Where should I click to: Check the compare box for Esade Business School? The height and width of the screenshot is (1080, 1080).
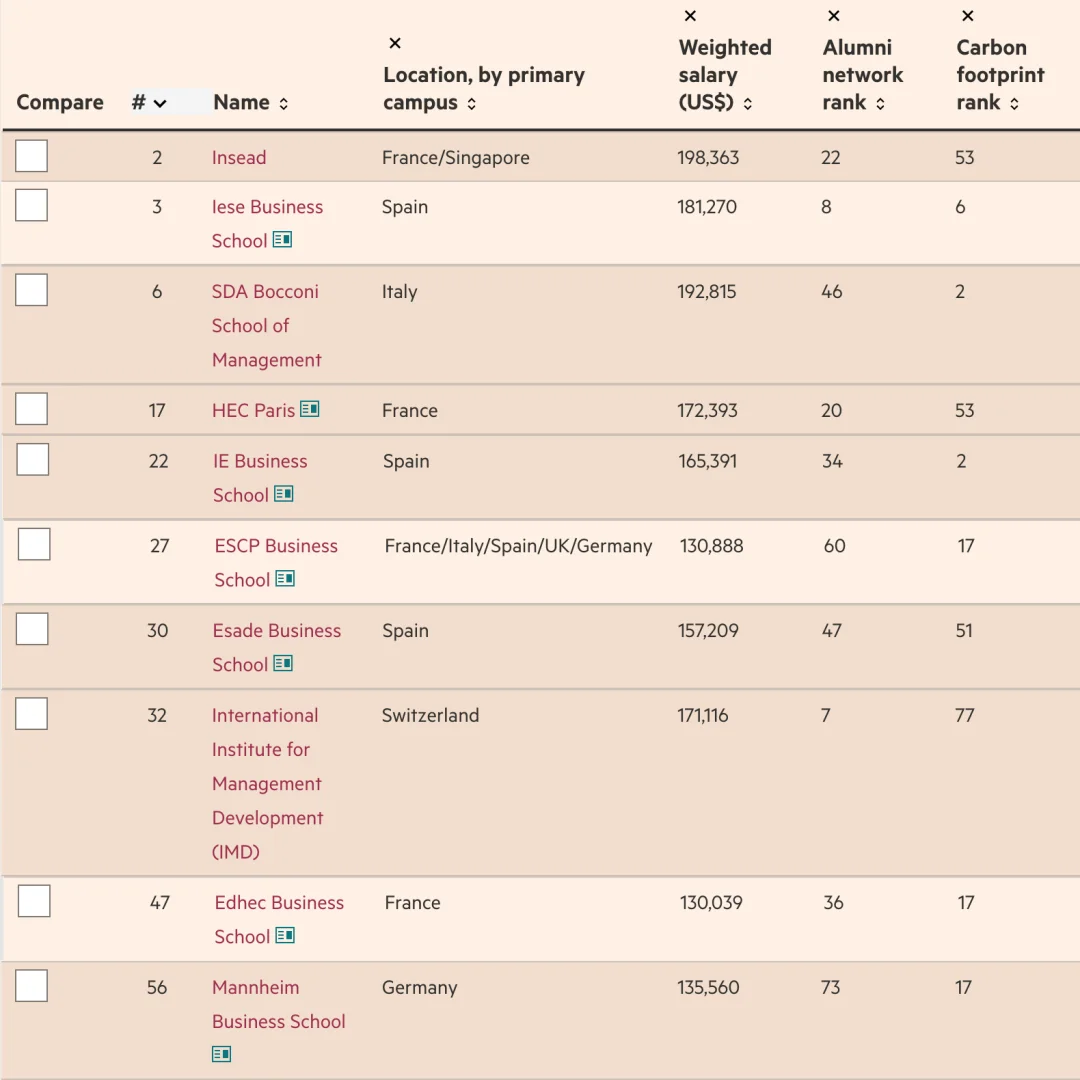32,629
